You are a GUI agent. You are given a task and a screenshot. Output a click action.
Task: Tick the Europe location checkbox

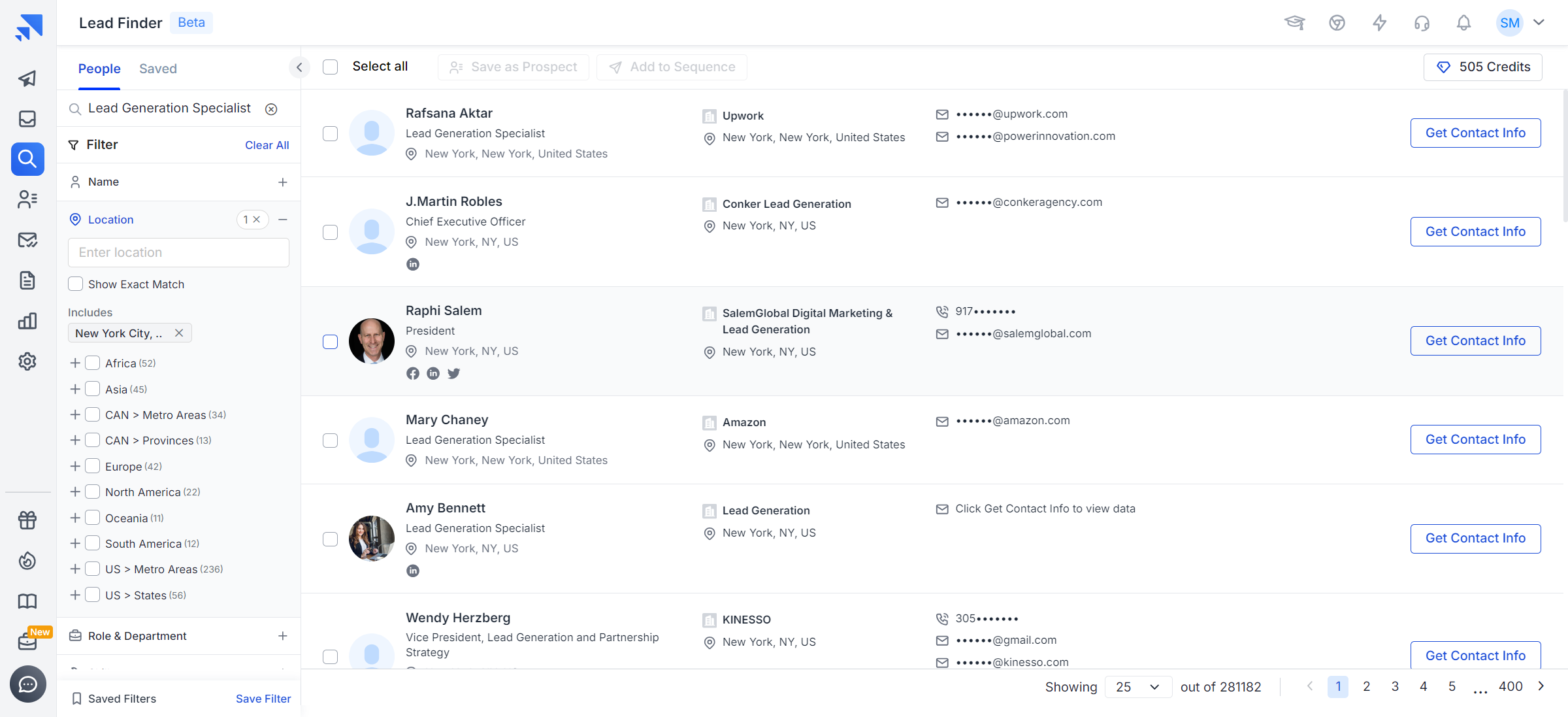tap(93, 466)
